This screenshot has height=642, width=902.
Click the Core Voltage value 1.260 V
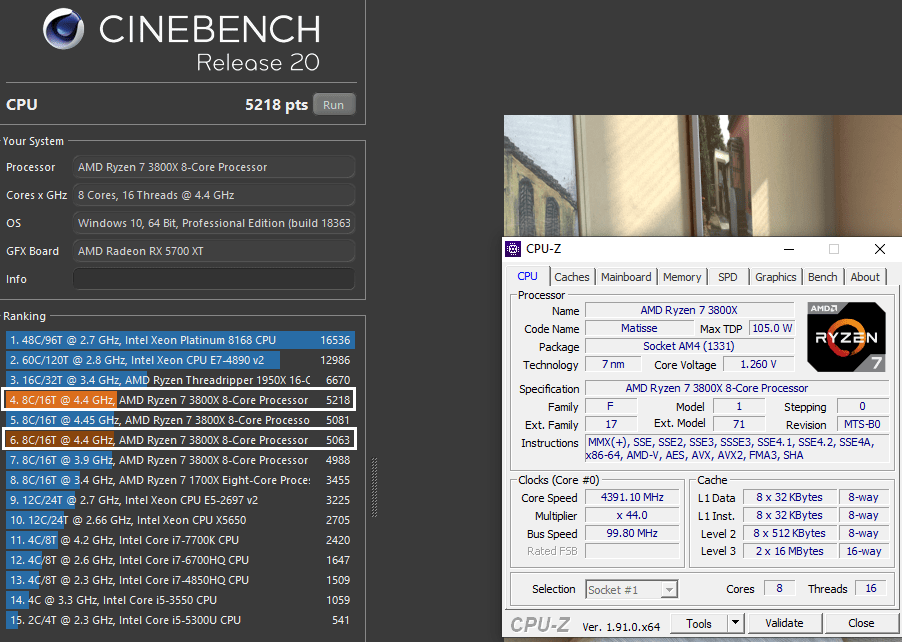click(758, 364)
